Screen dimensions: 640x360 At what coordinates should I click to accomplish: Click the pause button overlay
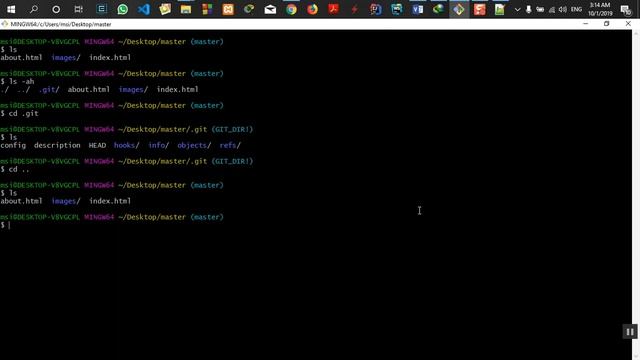pos(630,332)
